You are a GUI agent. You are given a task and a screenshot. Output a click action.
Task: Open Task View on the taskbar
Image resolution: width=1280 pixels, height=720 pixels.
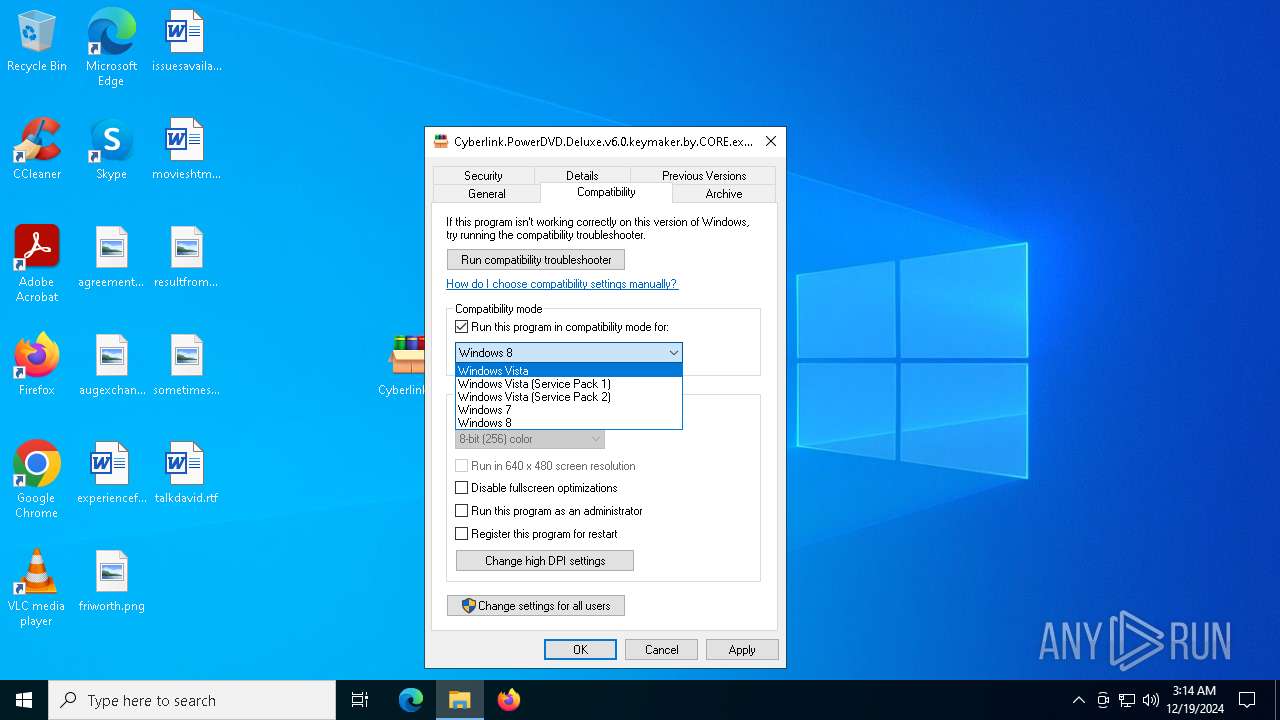coord(360,700)
